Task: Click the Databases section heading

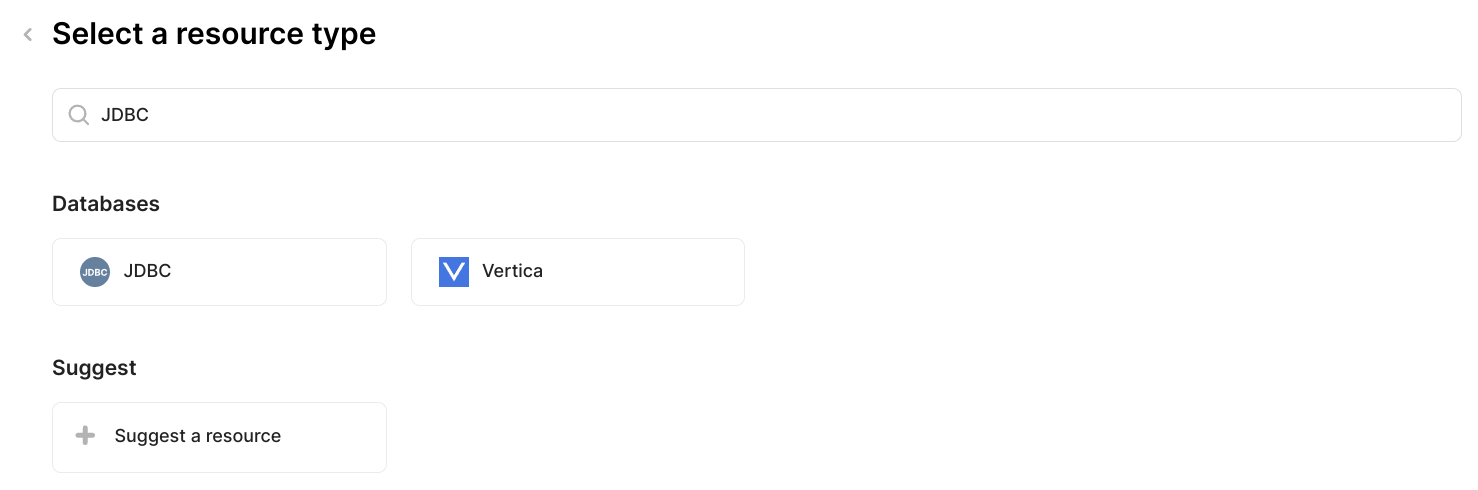Action: (x=106, y=204)
